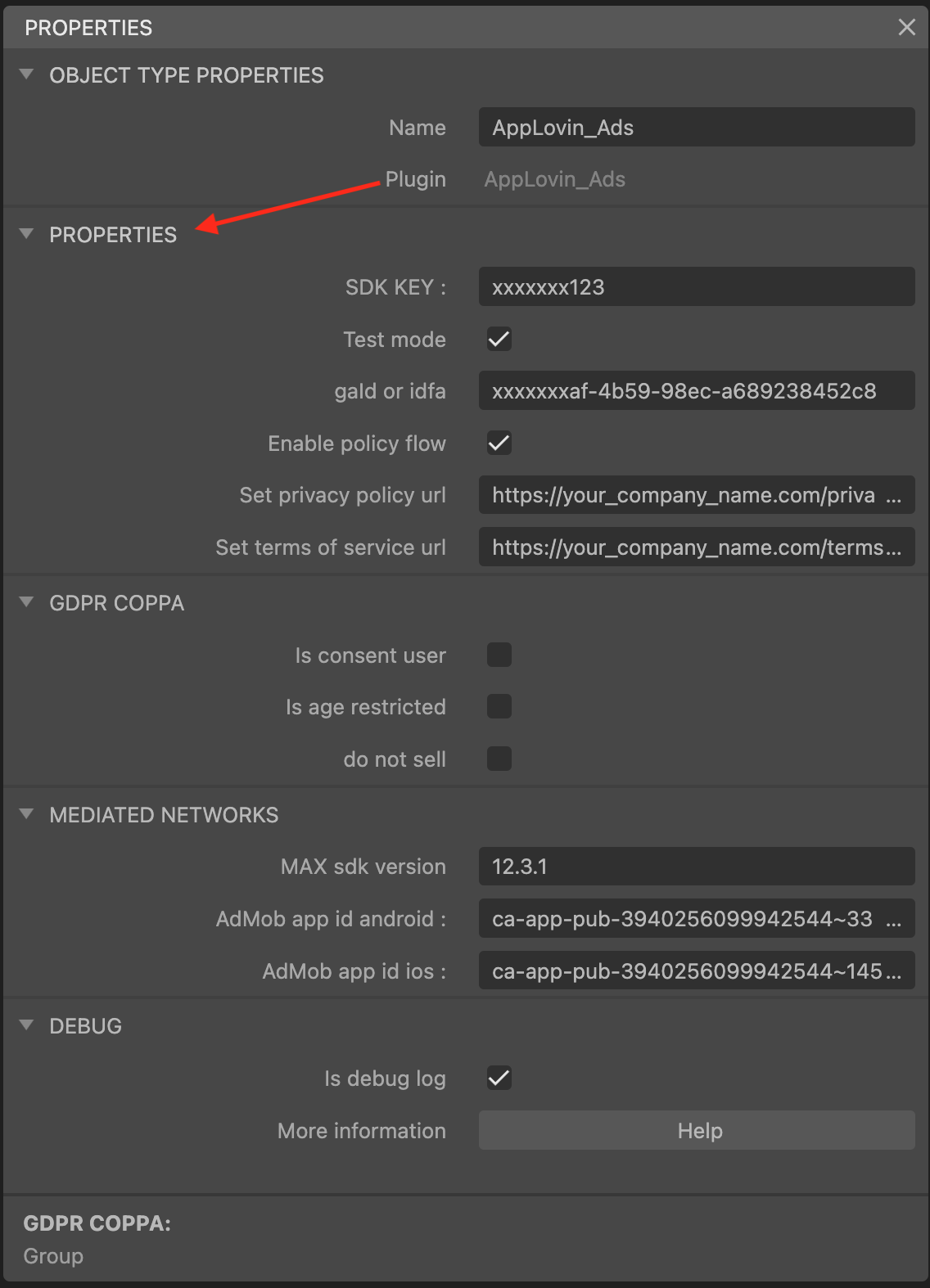Viewport: 930px width, 1288px height.
Task: Close the Properties panel
Action: (906, 27)
